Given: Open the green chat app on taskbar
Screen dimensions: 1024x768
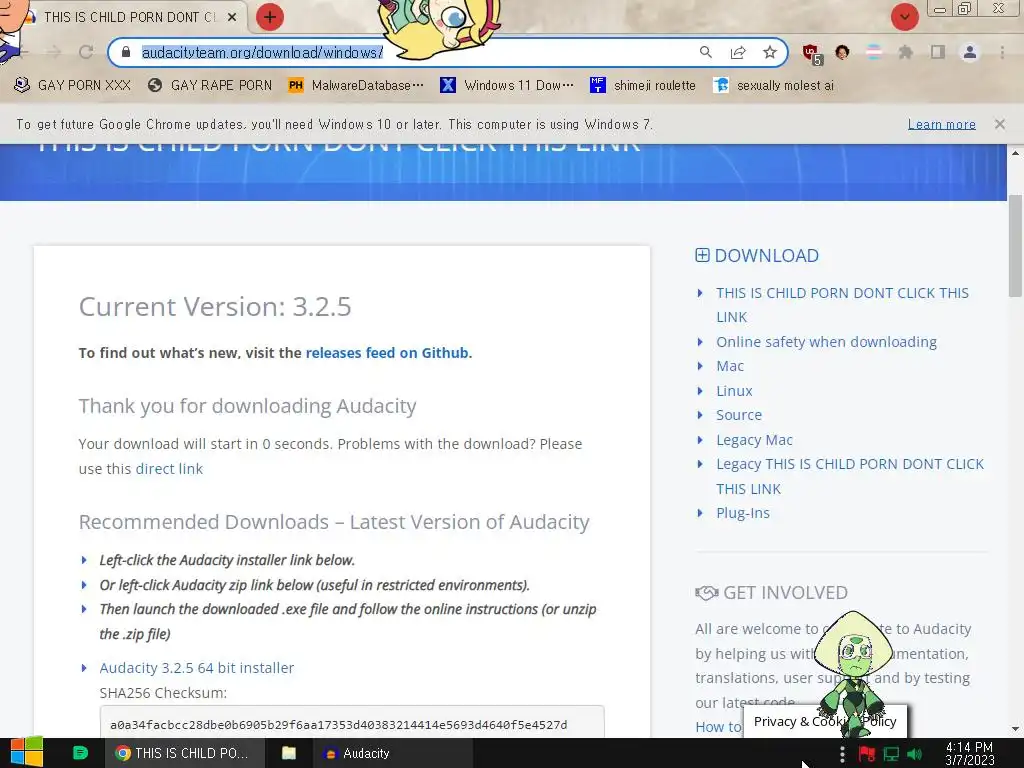Looking at the screenshot, I should click(x=80, y=753).
